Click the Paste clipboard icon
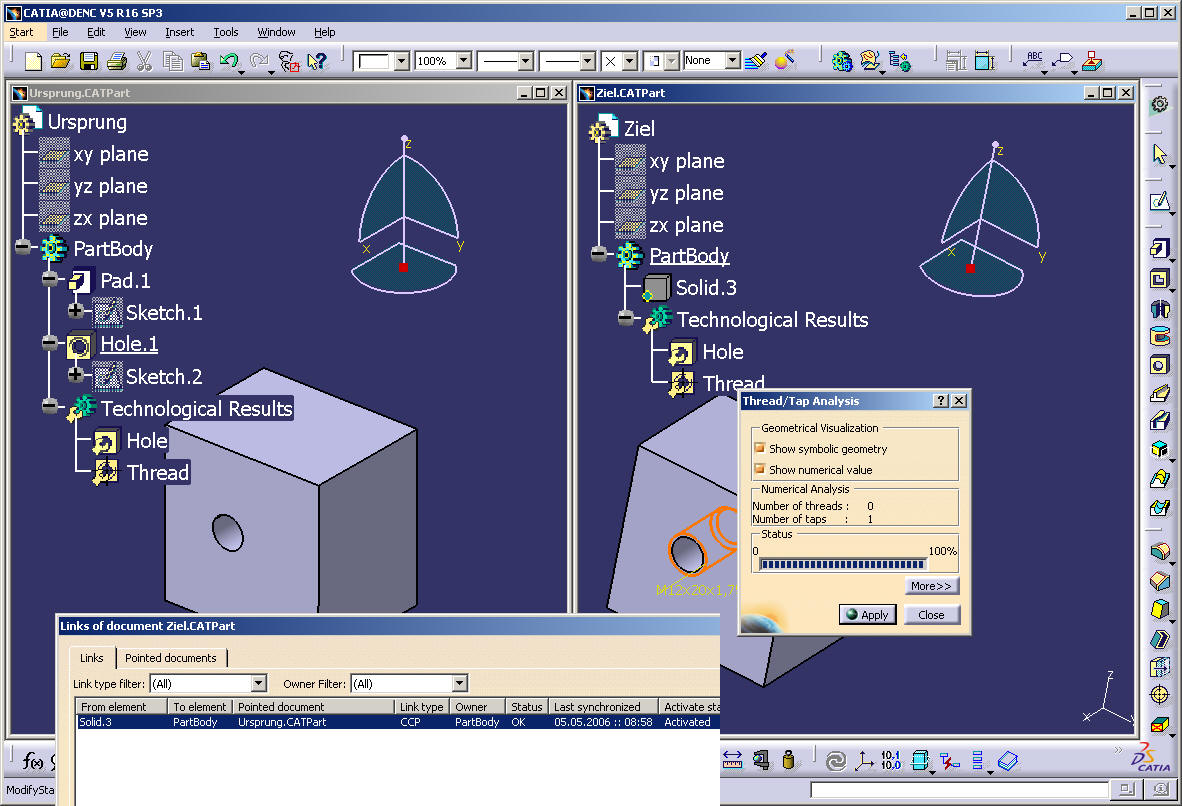 (200, 61)
